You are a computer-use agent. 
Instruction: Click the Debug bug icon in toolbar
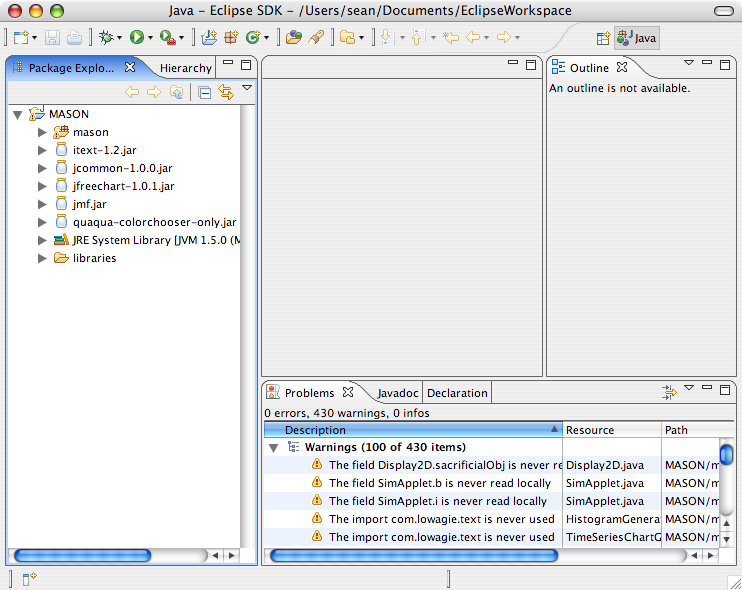tap(106, 38)
